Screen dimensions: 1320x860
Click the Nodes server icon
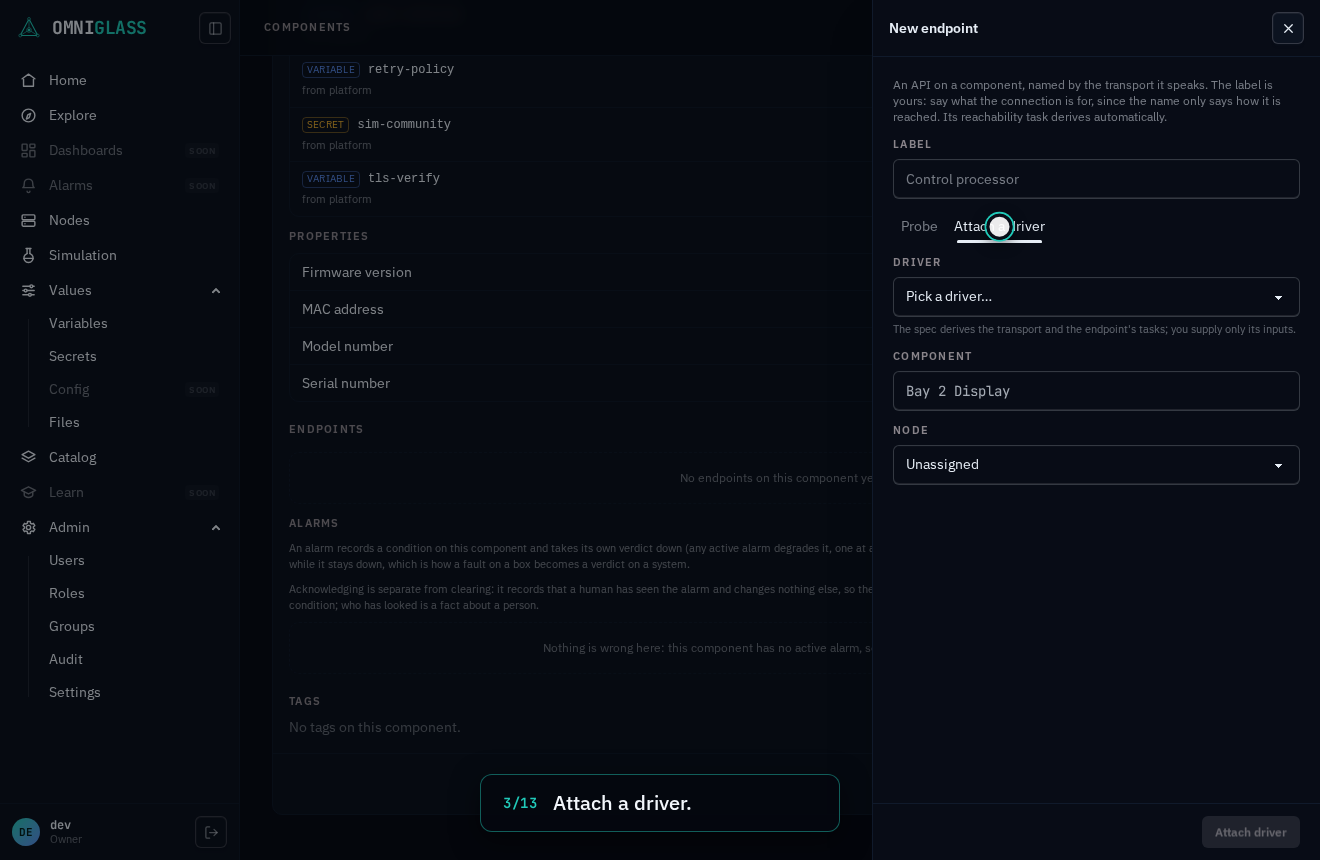click(x=29, y=220)
